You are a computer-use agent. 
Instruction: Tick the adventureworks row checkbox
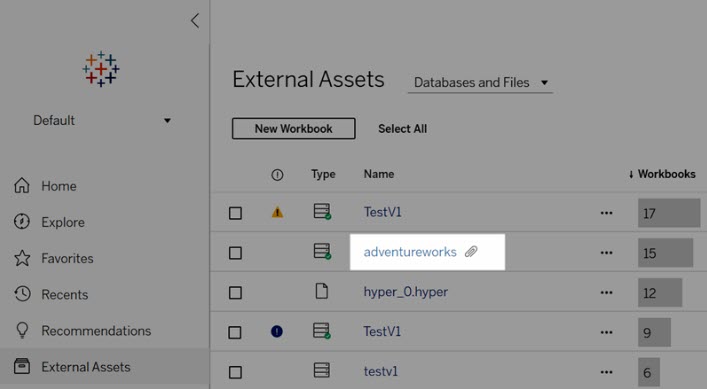pyautogui.click(x=235, y=253)
